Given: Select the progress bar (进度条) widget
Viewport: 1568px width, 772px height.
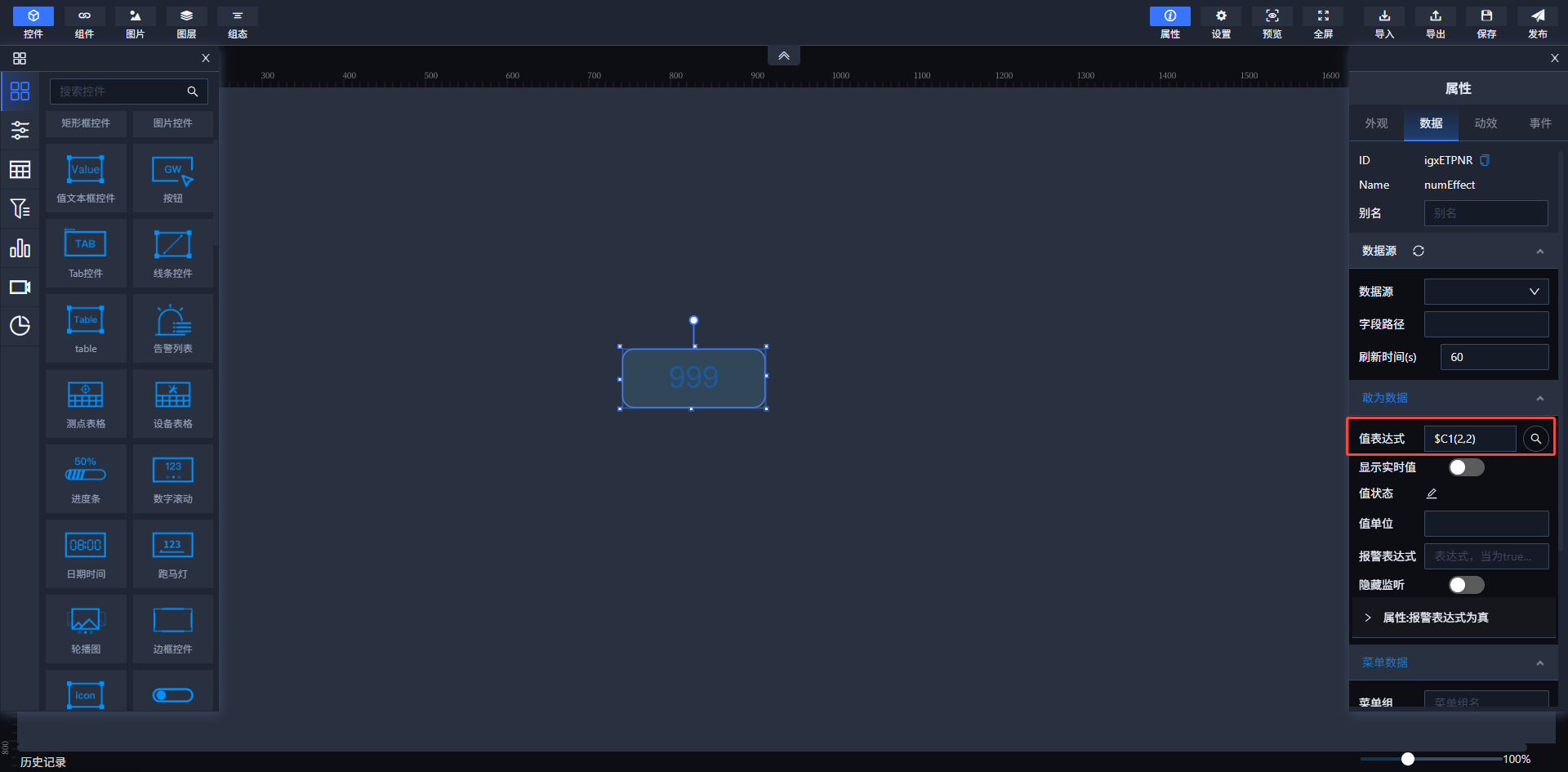Looking at the screenshot, I should [86, 480].
